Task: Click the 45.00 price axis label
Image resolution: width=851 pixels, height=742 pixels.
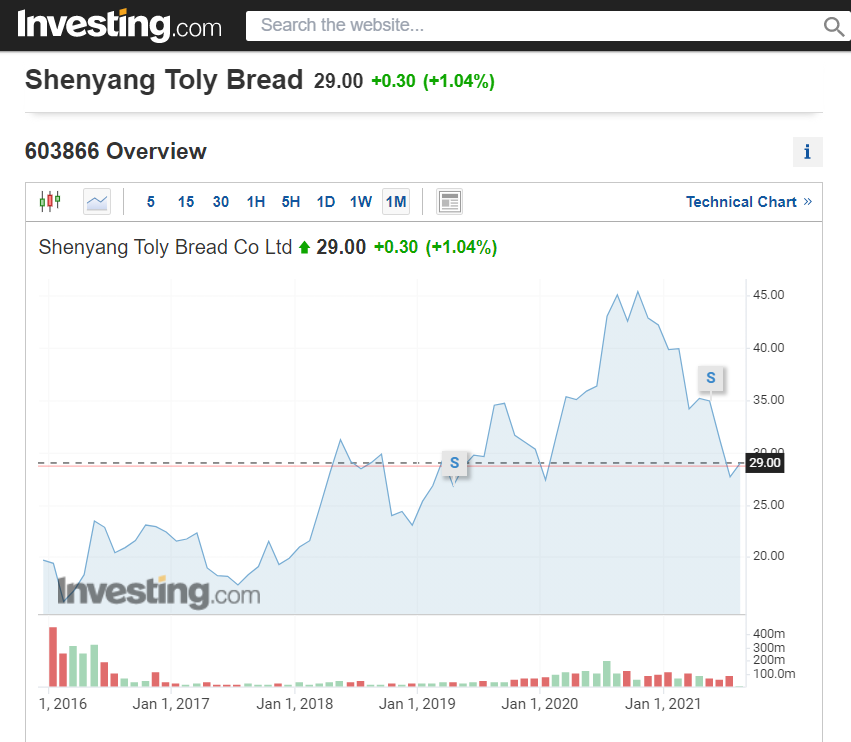Action: coord(769,295)
